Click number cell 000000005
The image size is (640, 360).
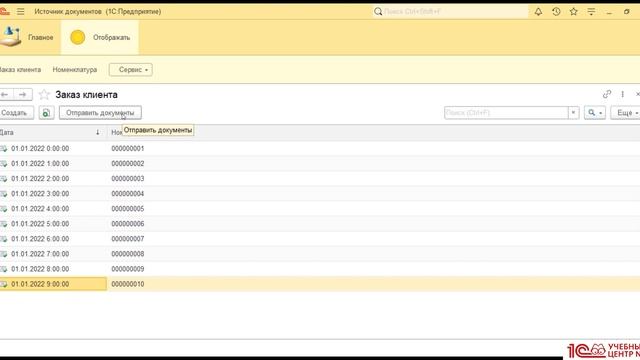[x=128, y=209]
